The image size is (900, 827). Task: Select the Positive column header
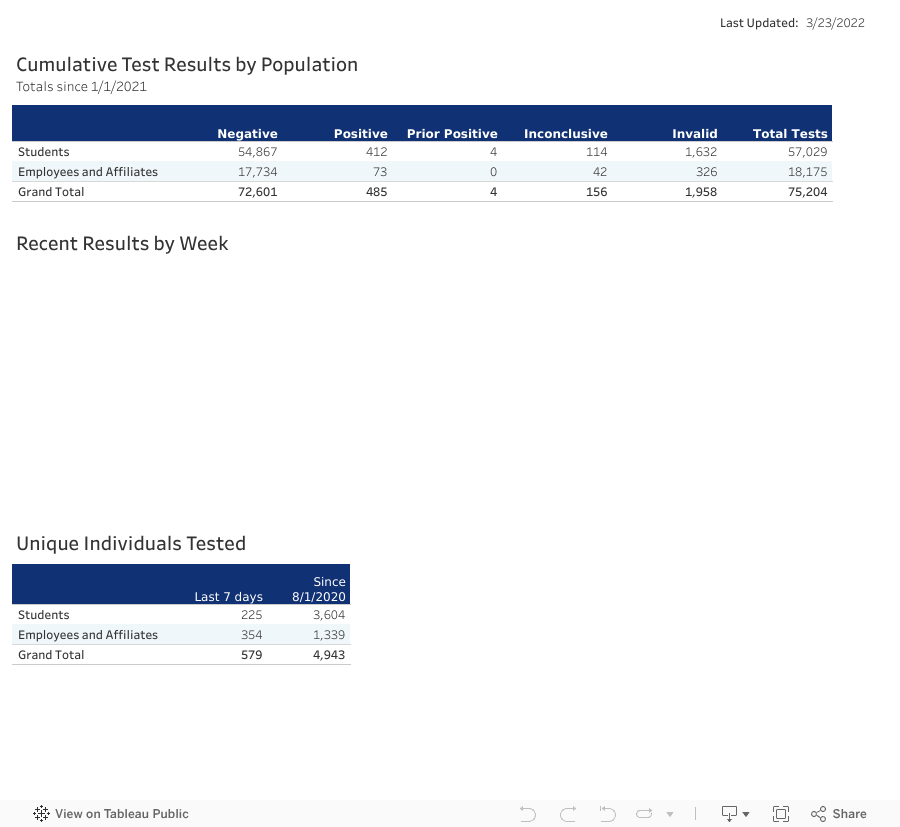click(360, 134)
